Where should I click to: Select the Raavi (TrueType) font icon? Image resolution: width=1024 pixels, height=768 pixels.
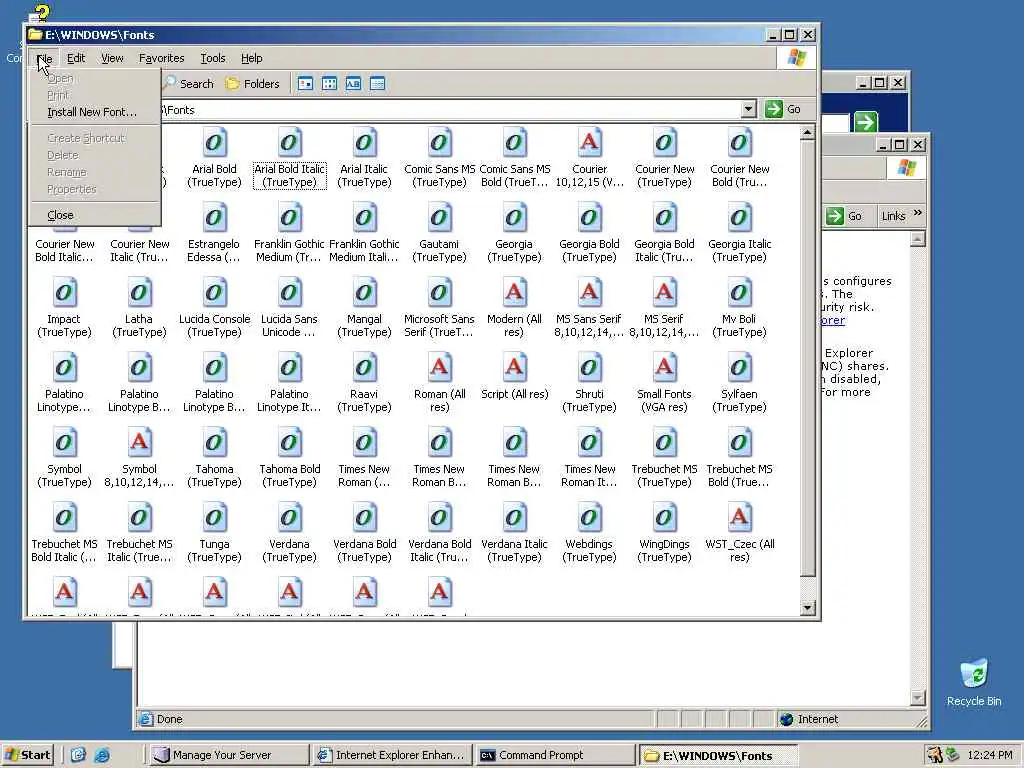(x=364, y=368)
